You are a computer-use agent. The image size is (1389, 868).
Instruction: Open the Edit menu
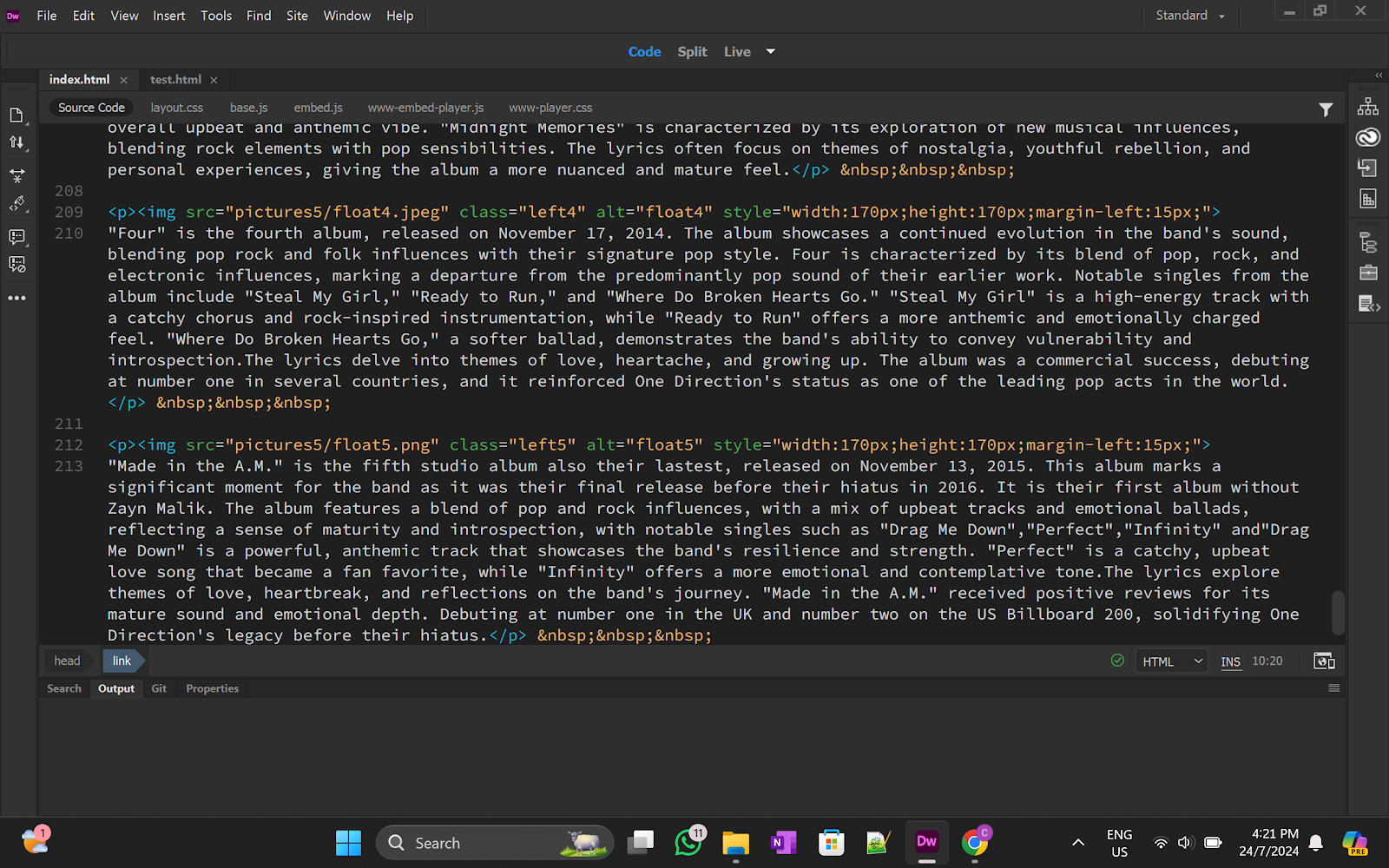(83, 16)
